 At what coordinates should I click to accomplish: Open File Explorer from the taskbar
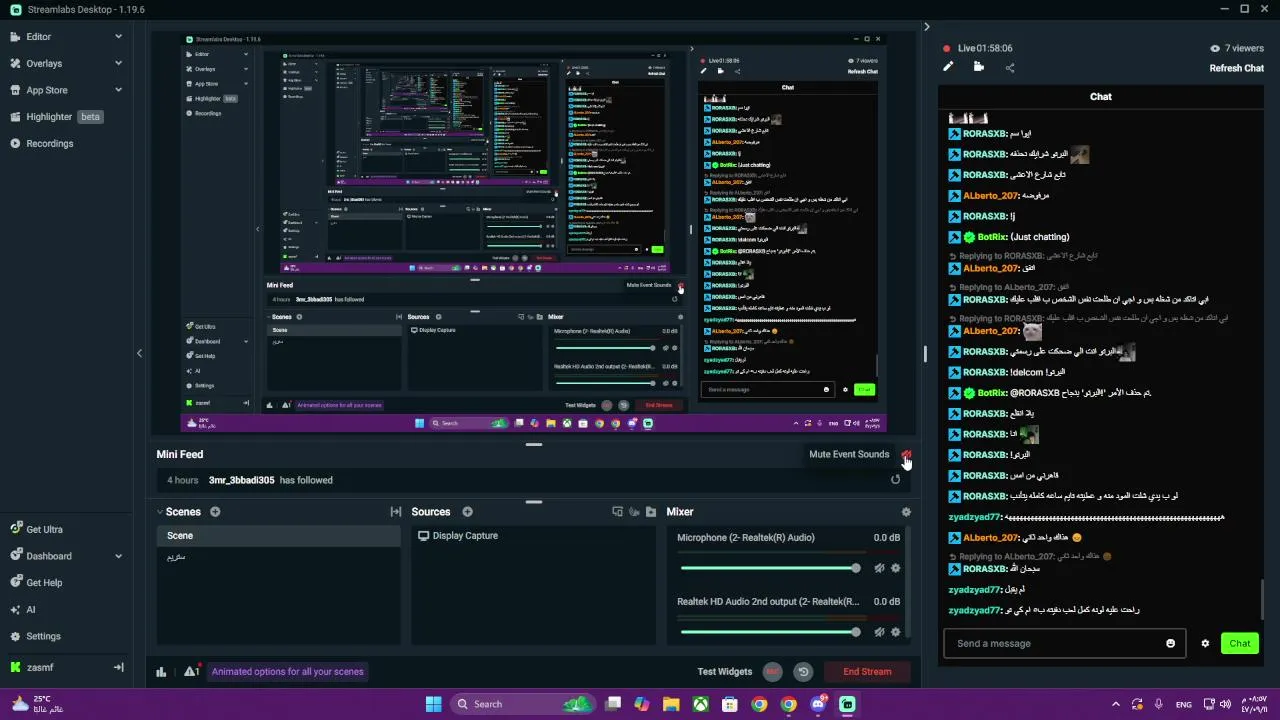coord(671,704)
